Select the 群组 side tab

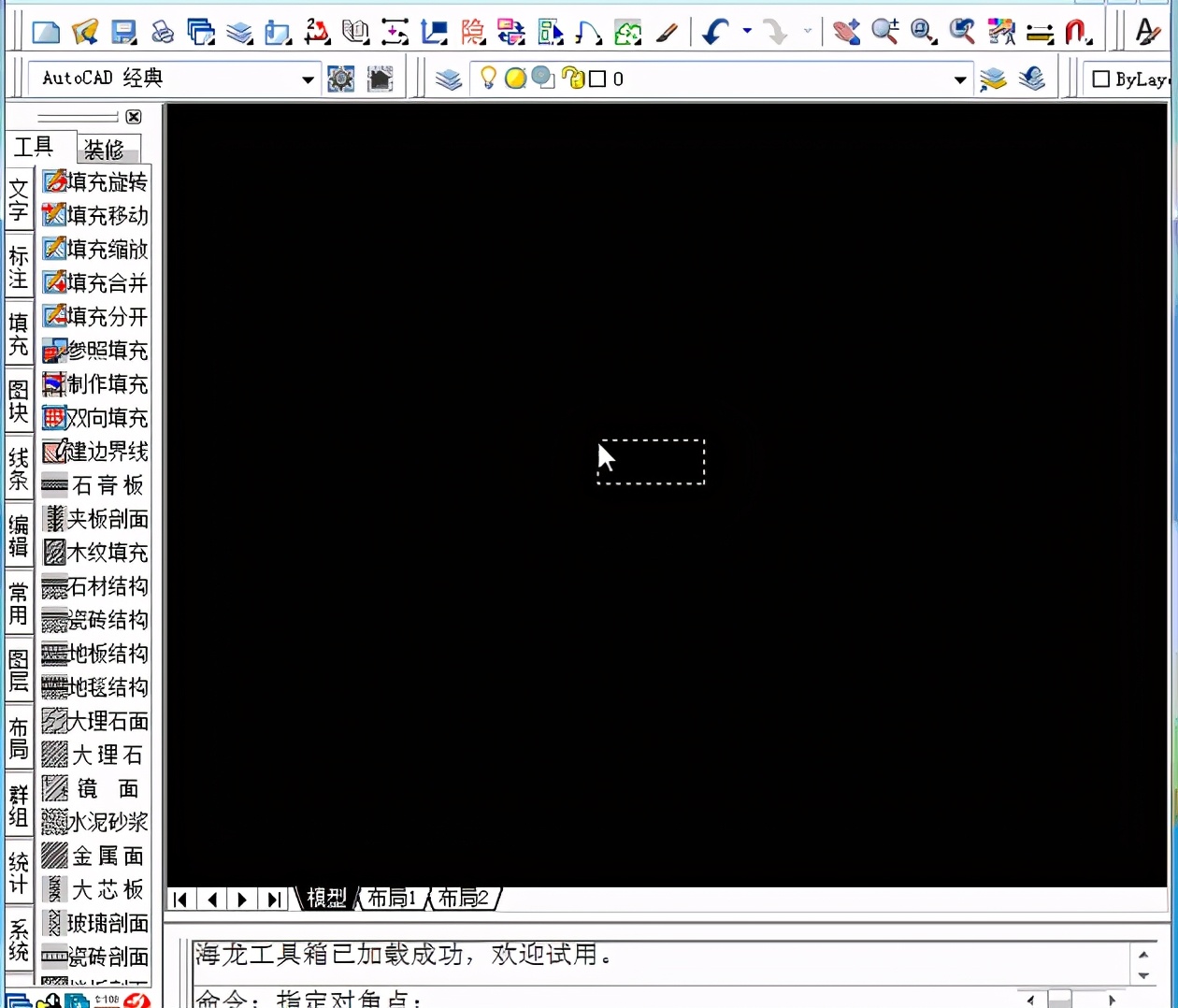click(19, 805)
